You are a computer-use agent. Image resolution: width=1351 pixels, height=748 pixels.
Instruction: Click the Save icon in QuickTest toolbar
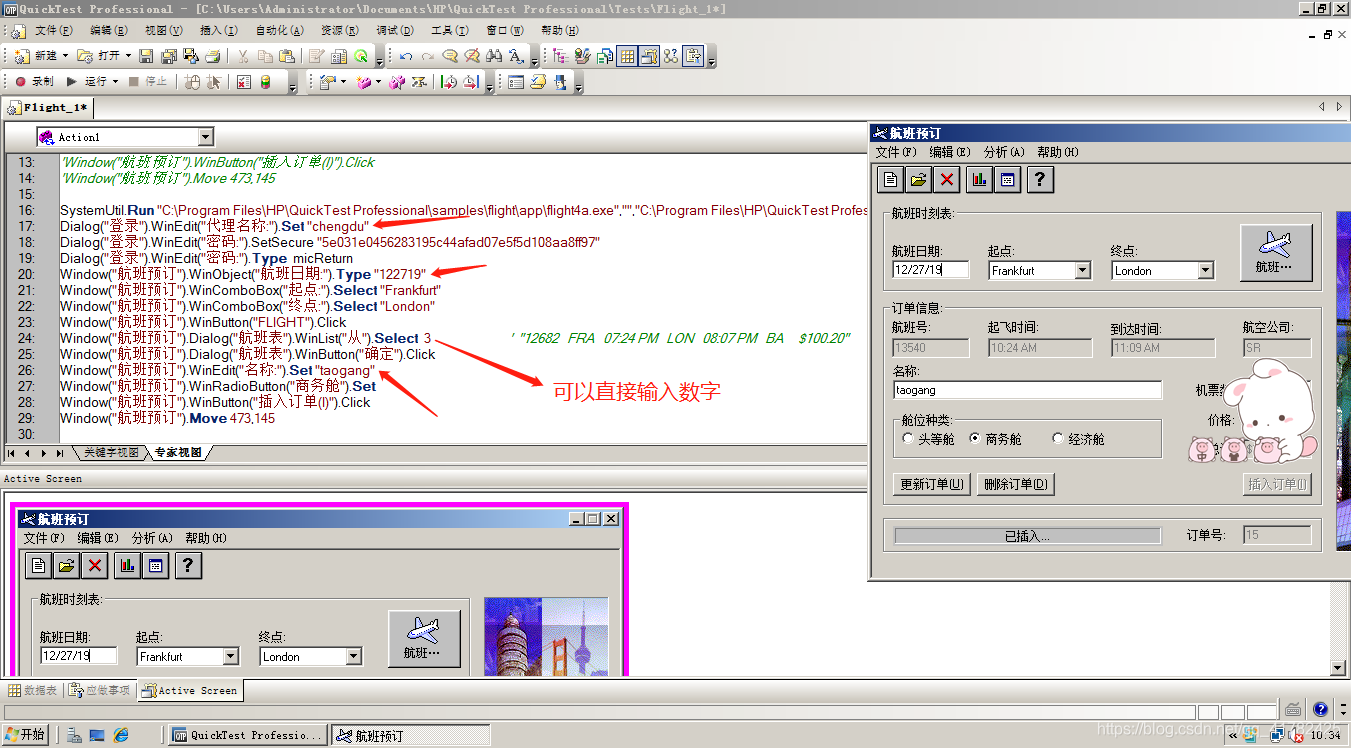point(145,56)
